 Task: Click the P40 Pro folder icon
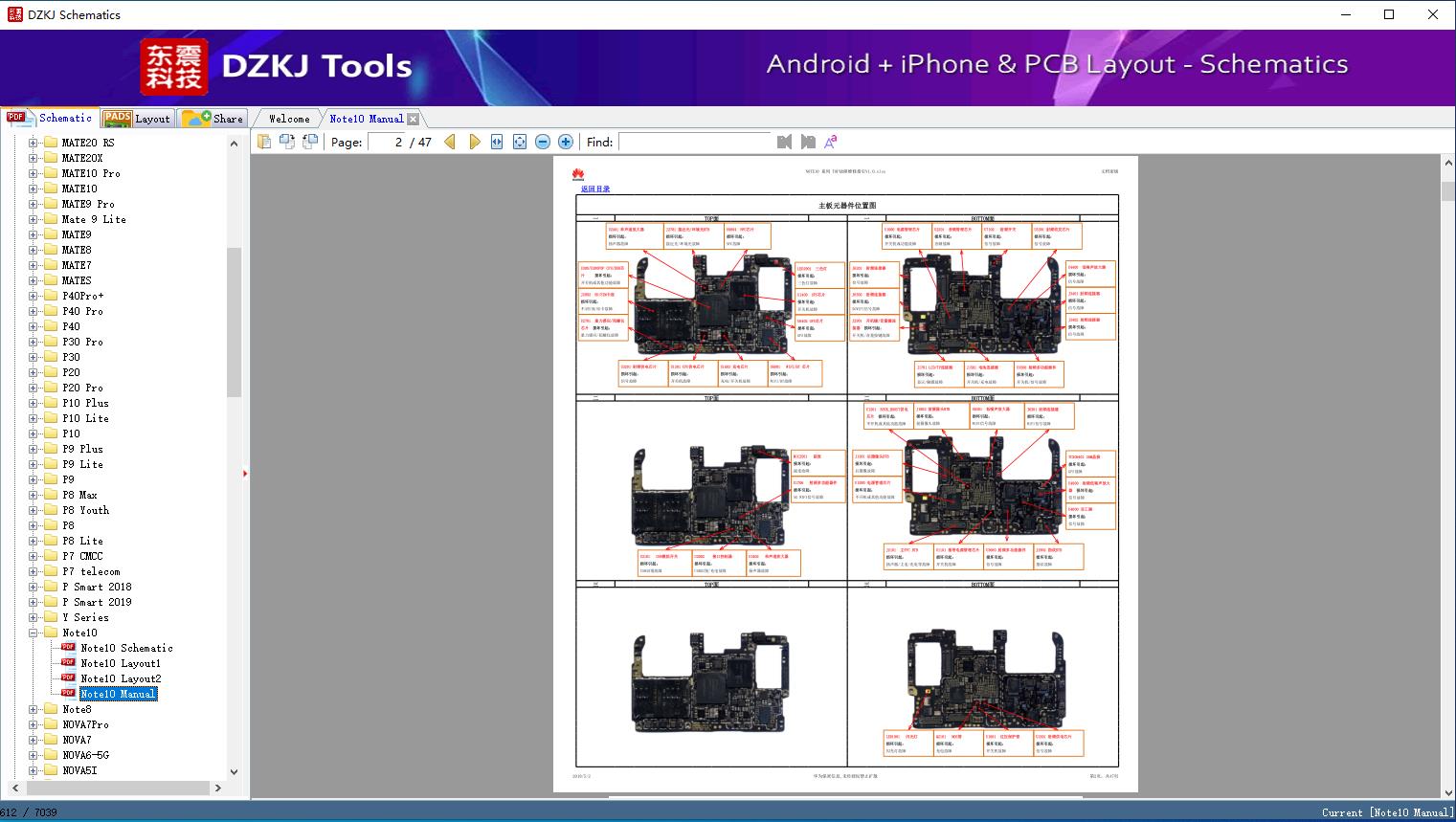51,311
